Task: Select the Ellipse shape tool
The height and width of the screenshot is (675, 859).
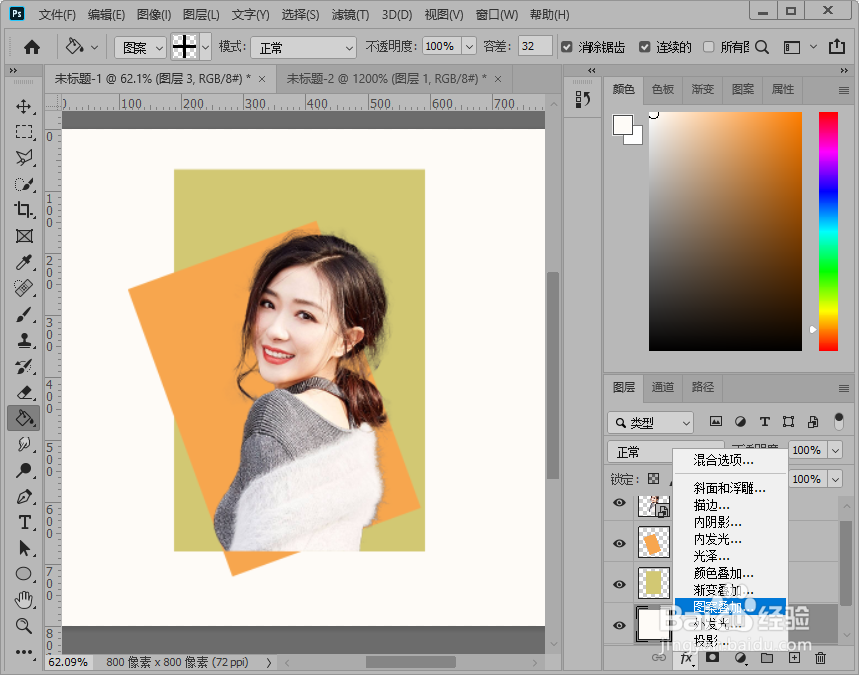Action: [24, 574]
